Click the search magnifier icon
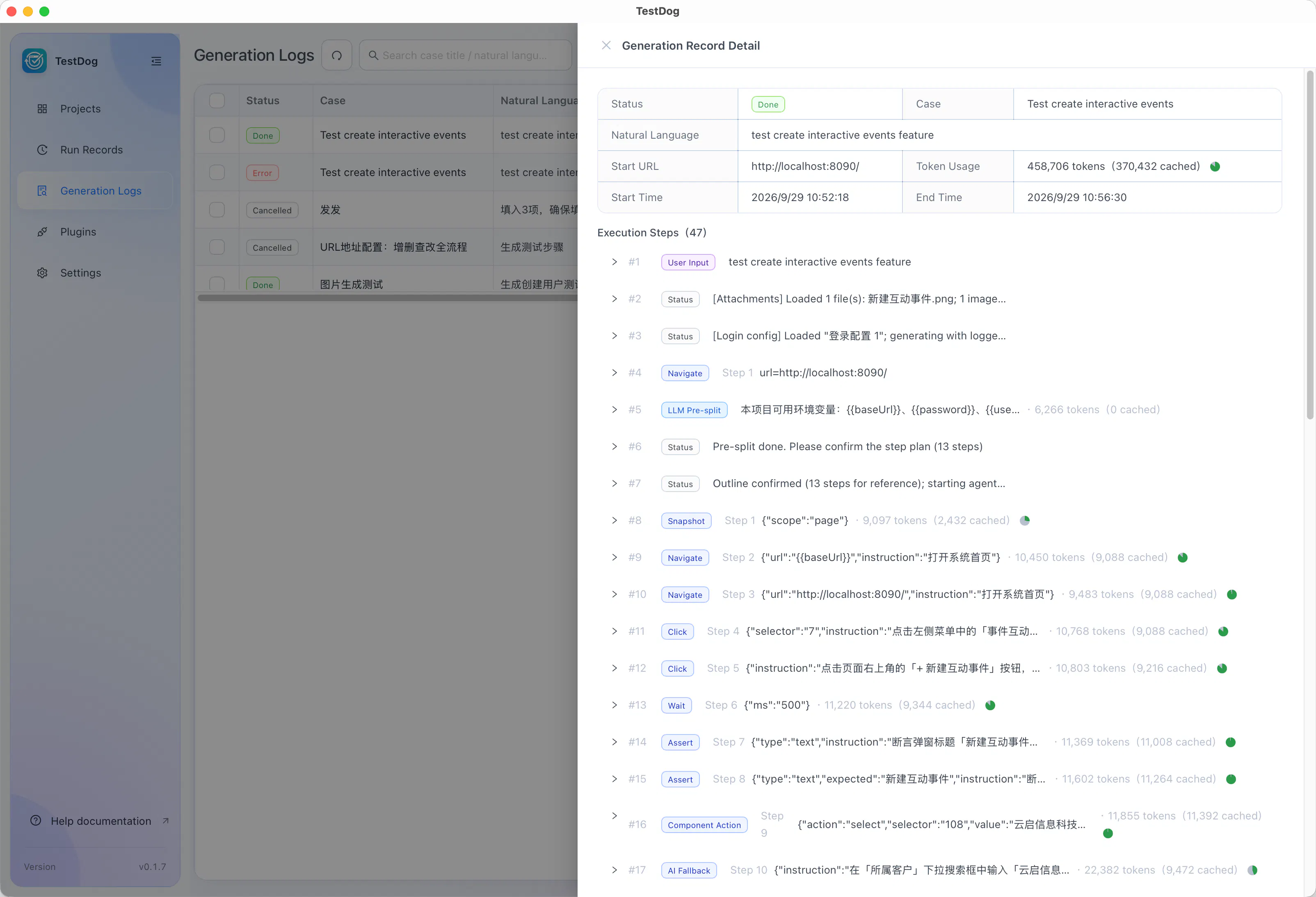 tap(373, 55)
